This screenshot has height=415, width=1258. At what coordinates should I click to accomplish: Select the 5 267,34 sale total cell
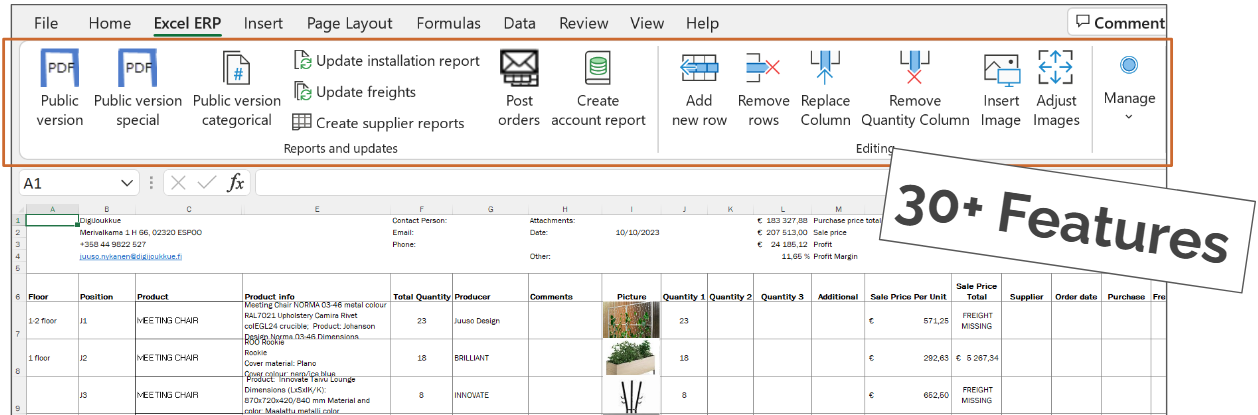pyautogui.click(x=977, y=357)
